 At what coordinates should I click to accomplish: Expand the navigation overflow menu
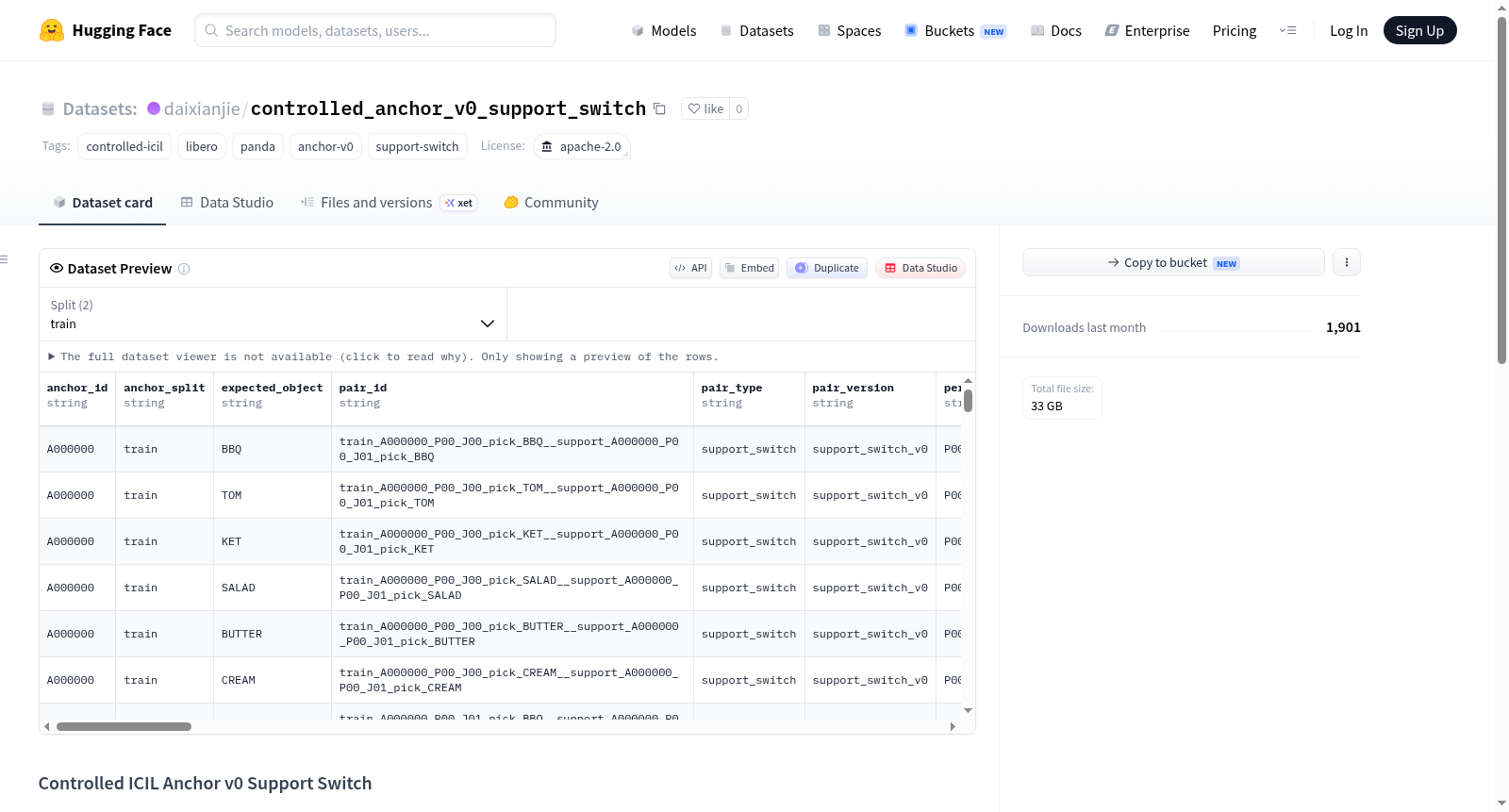(x=1287, y=30)
